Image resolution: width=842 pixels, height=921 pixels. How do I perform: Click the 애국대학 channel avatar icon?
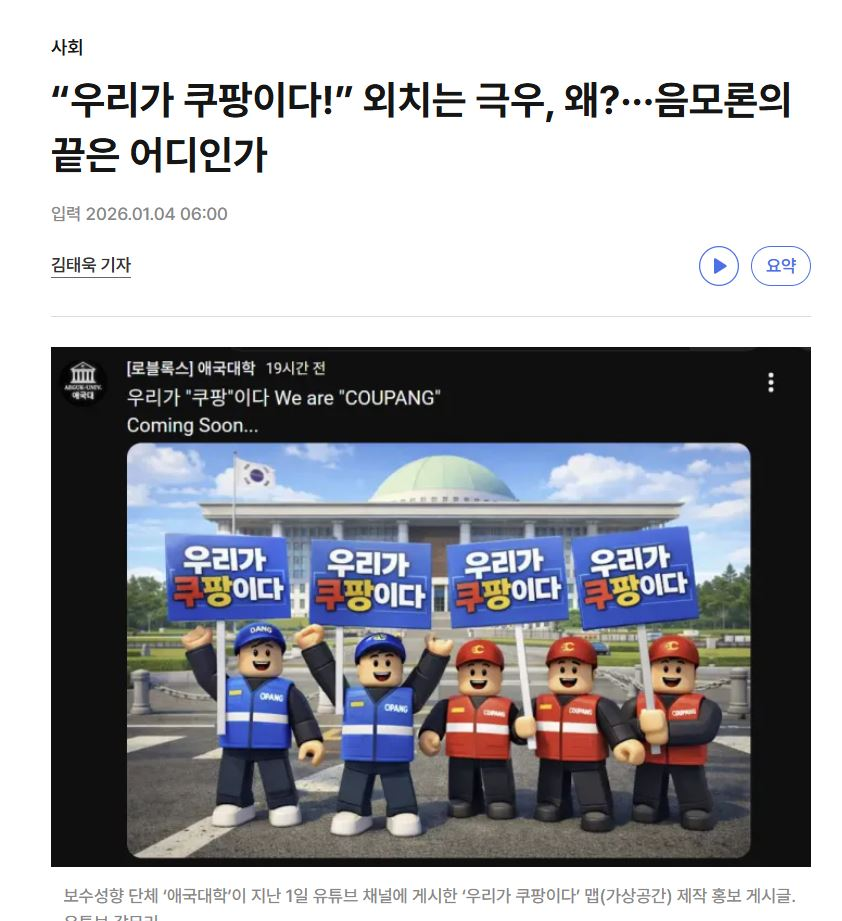[83, 383]
